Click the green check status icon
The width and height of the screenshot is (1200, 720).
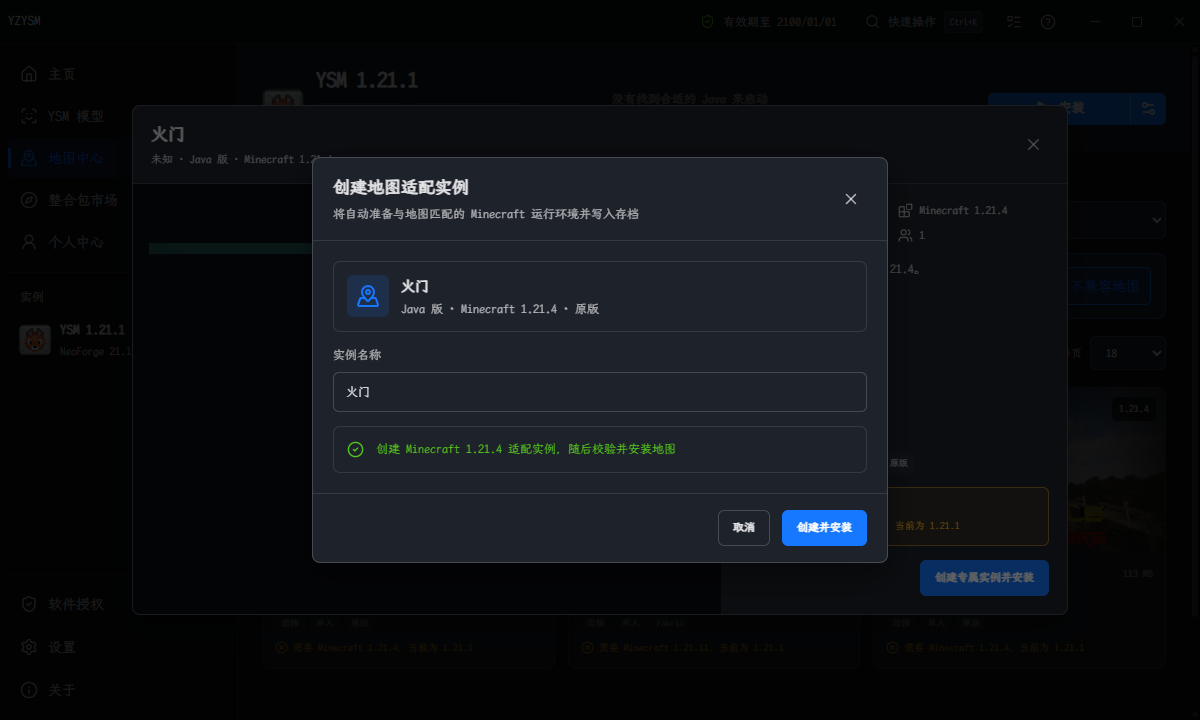click(355, 450)
